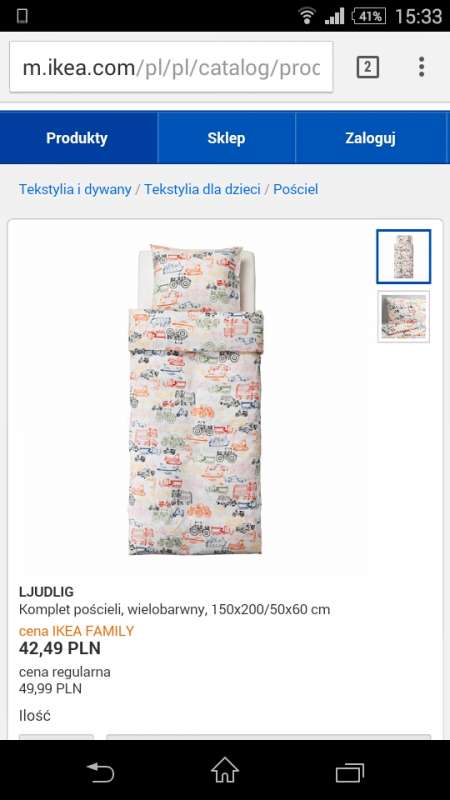Follow the Tekstylia i dywany breadcrumb link
The width and height of the screenshot is (450, 800).
[x=75, y=189]
